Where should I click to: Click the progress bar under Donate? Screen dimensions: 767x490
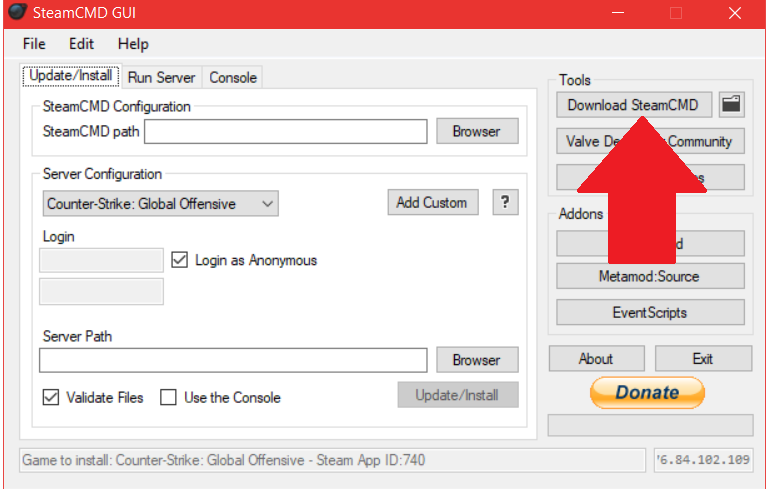[x=650, y=425]
